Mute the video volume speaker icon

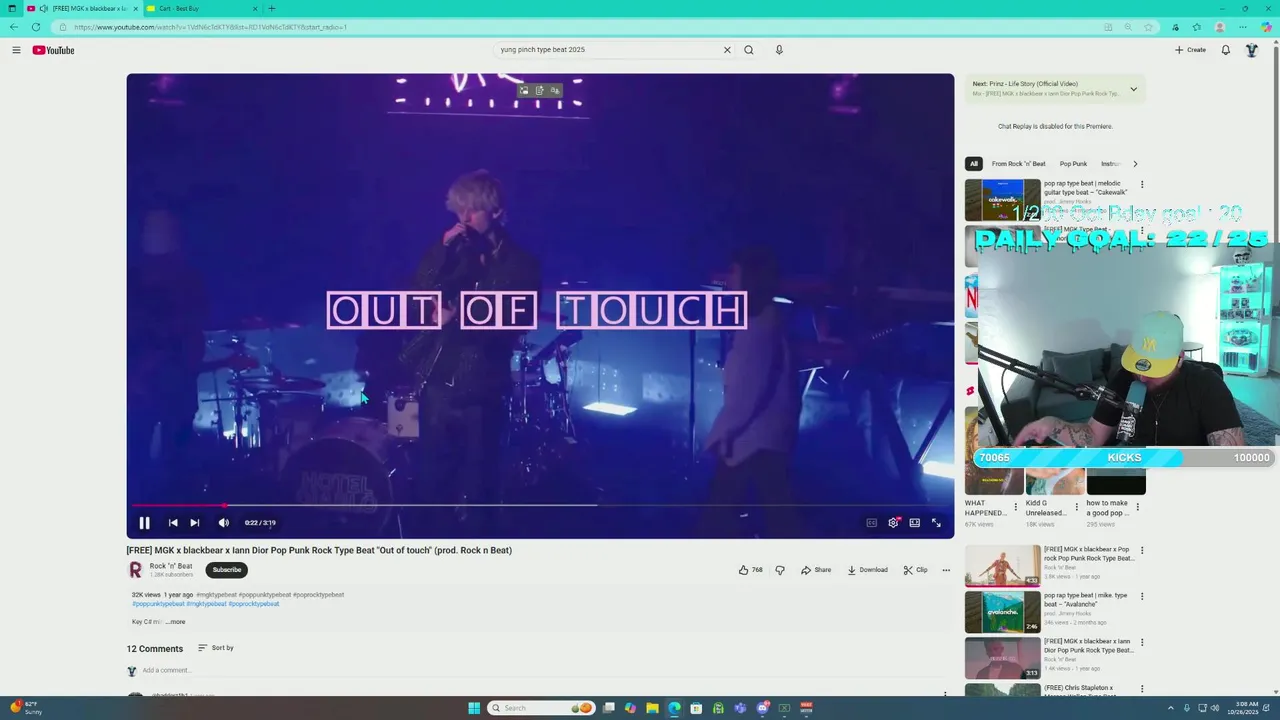[224, 523]
